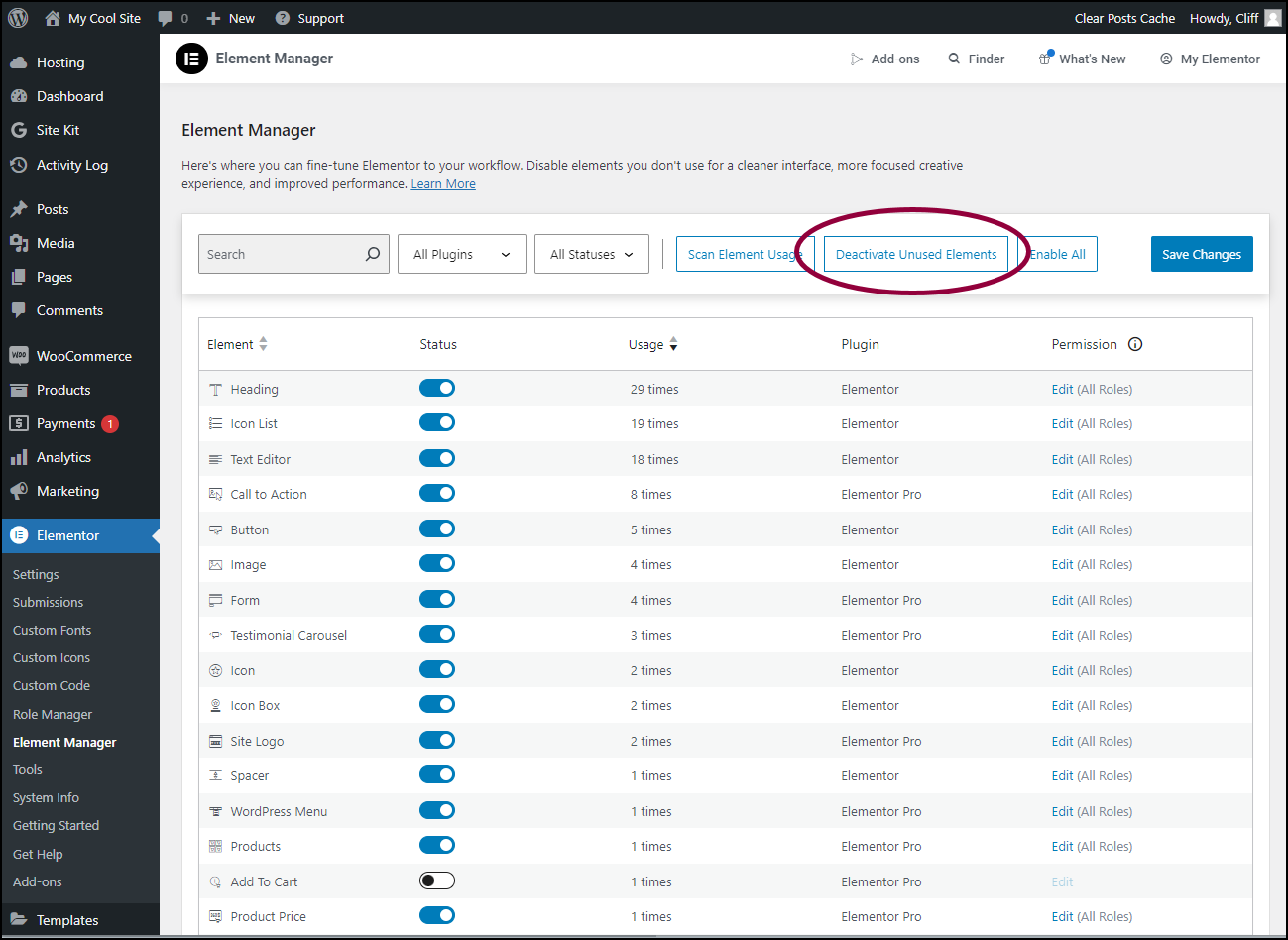Screen dimensions: 1288x940
Task: Click the Button element icon
Action: [215, 529]
